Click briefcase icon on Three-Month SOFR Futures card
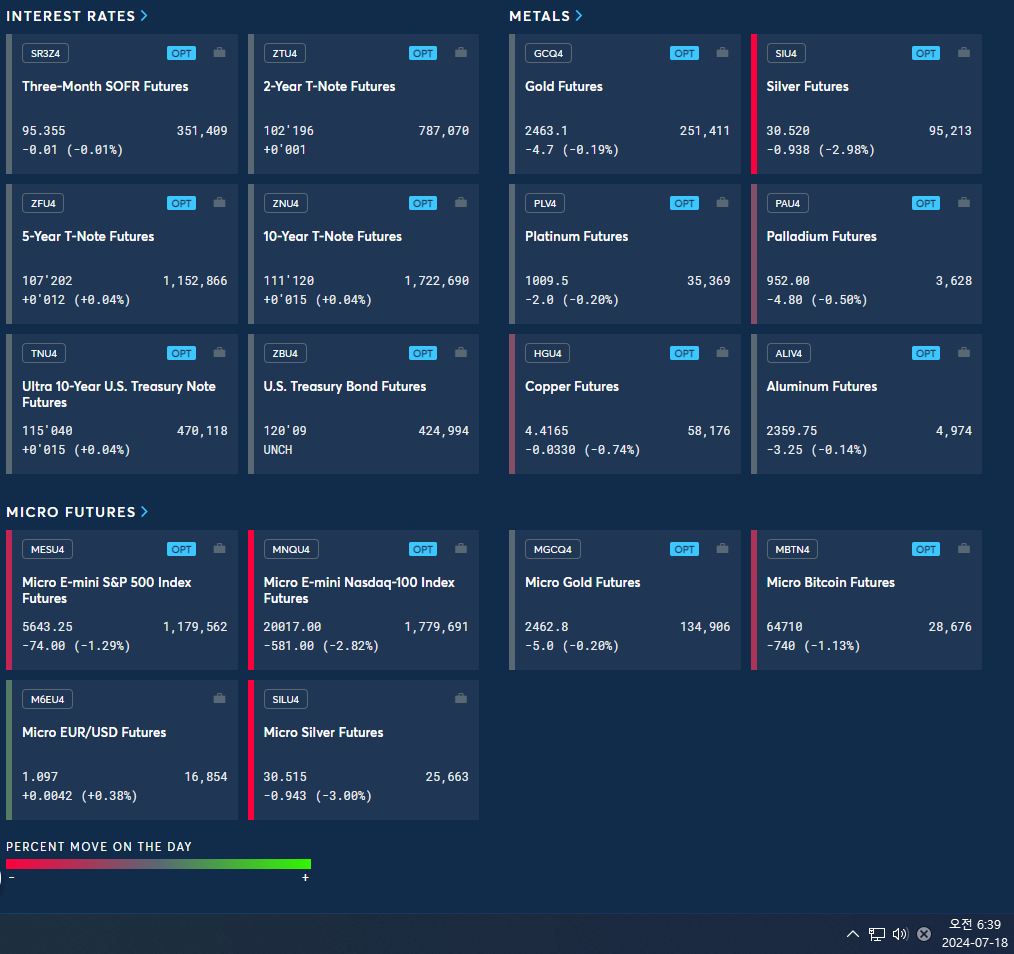The height and width of the screenshot is (954, 1014). [x=219, y=52]
